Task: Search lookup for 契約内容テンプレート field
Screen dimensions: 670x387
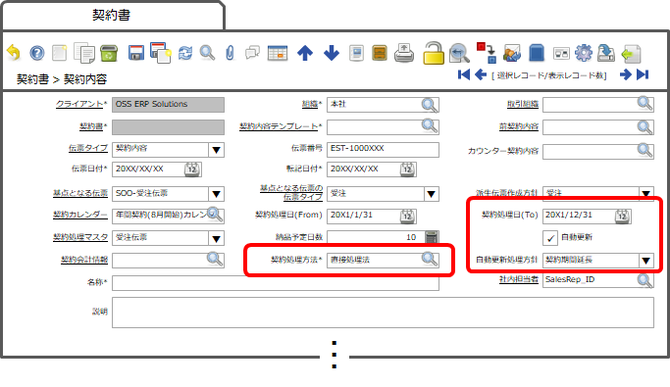Action: click(429, 126)
